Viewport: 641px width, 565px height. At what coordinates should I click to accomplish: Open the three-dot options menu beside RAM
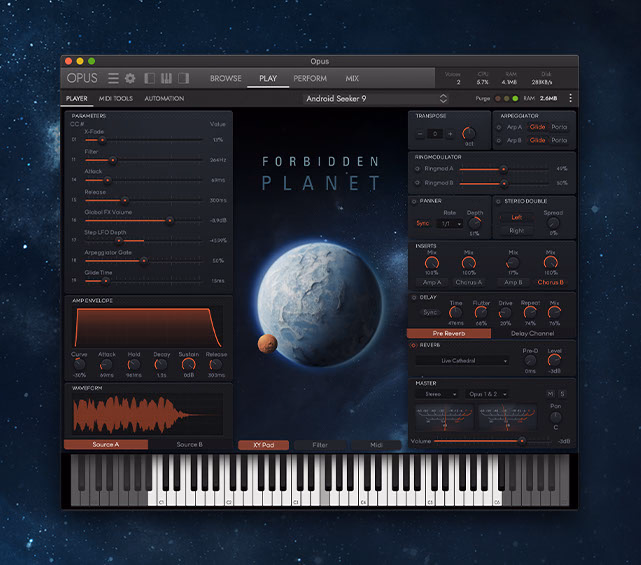click(x=570, y=98)
